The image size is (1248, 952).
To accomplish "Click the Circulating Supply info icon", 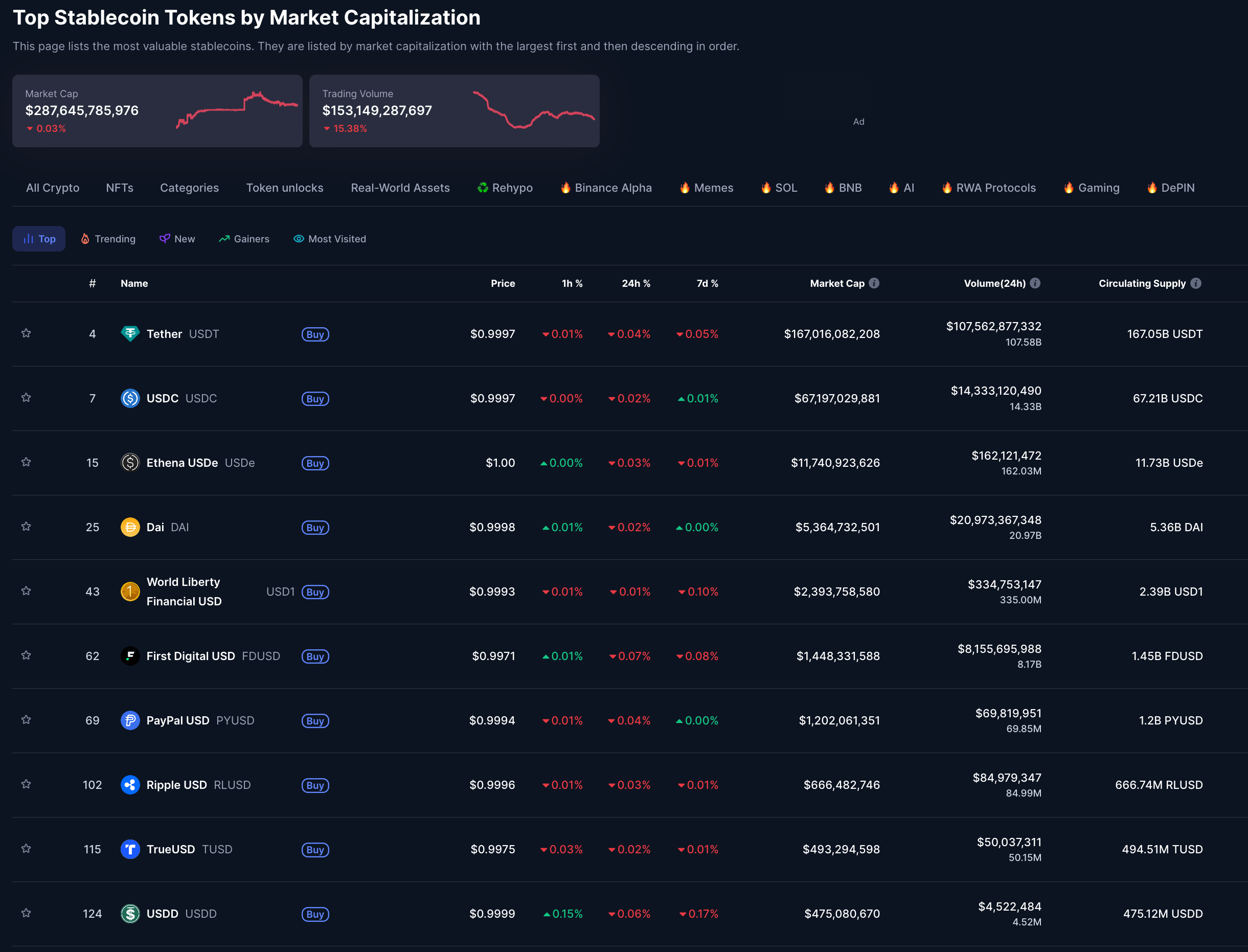I will (1195, 283).
